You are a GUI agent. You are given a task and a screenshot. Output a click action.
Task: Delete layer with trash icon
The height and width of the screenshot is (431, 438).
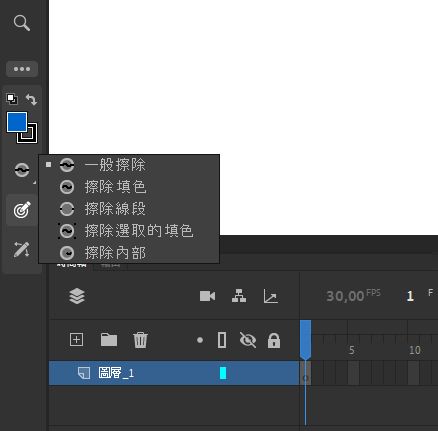pyautogui.click(x=140, y=340)
